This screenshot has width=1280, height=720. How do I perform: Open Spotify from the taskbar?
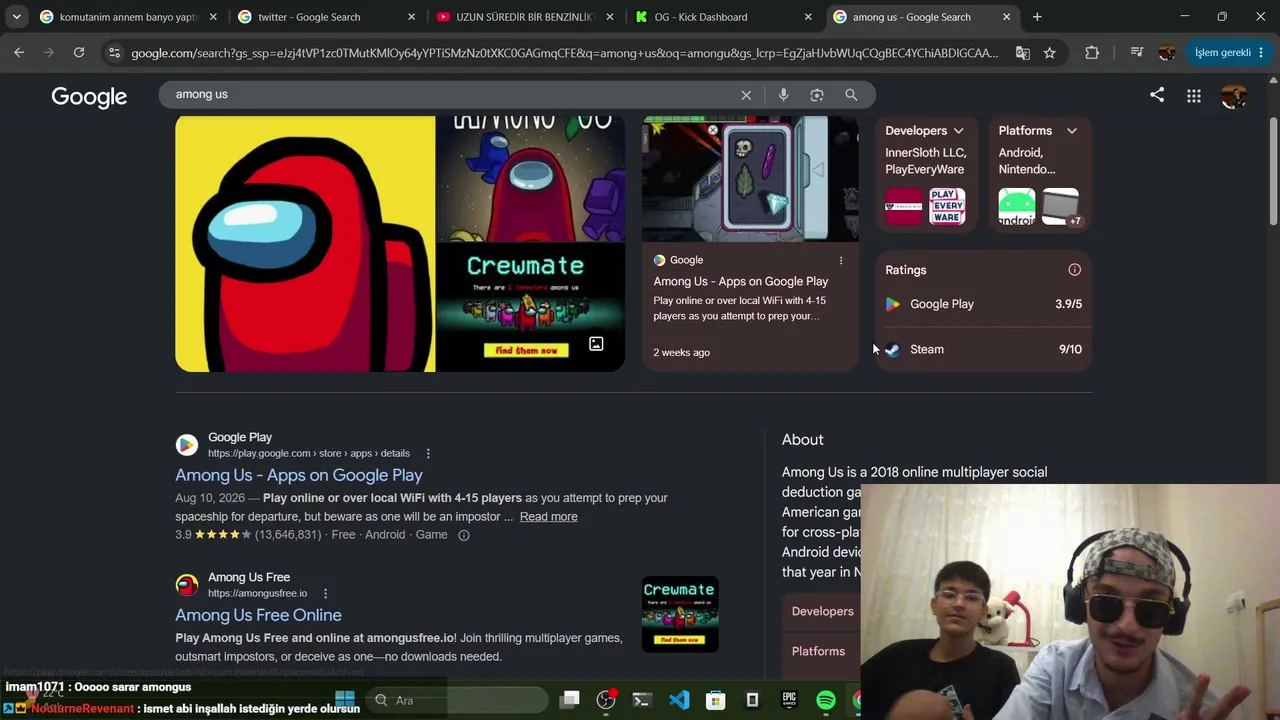tap(826, 700)
